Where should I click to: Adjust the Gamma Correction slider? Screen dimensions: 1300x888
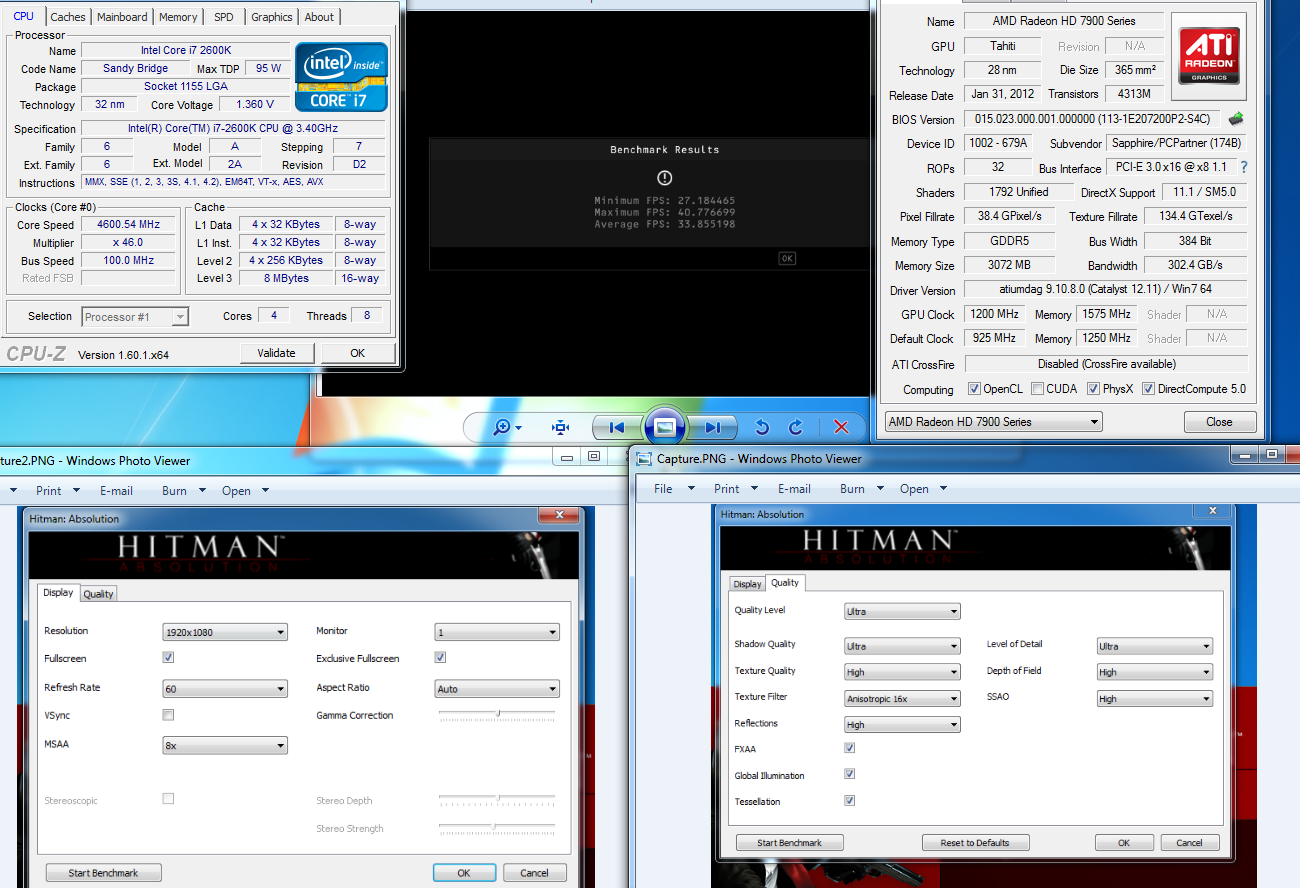click(x=497, y=714)
